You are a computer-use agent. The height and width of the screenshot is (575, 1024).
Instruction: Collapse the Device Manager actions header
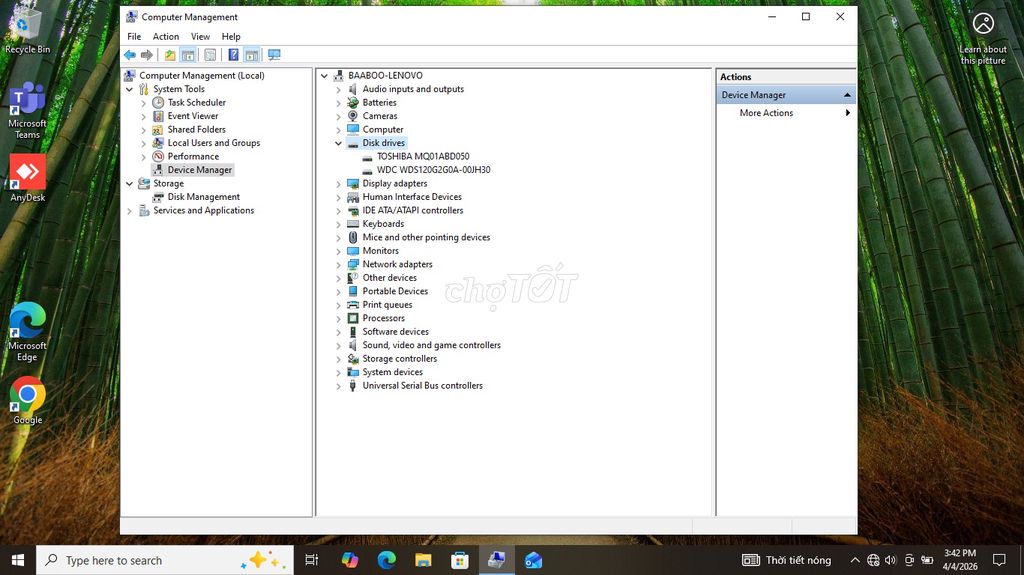[847, 95]
